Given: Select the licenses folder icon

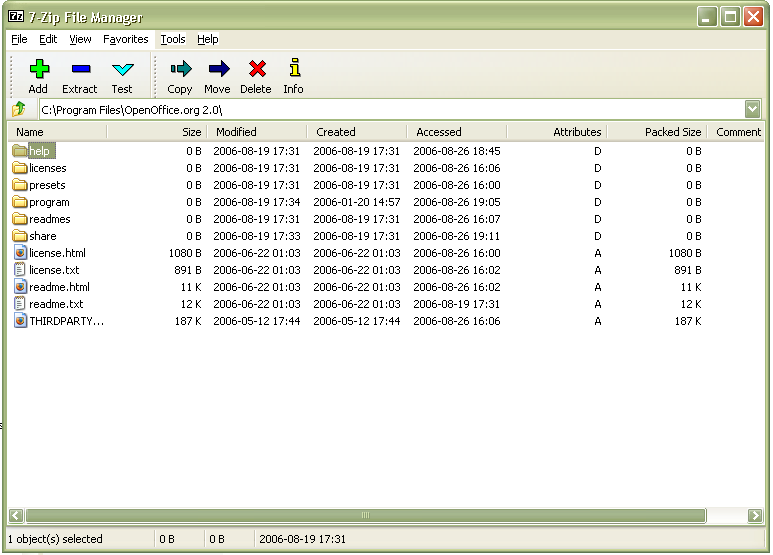Looking at the screenshot, I should 19,168.
